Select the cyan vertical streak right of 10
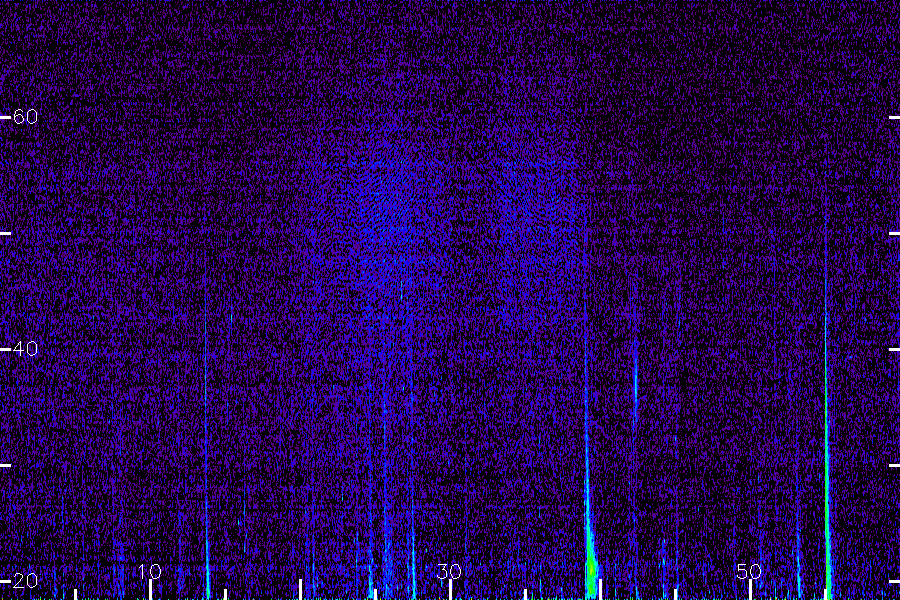The width and height of the screenshot is (900, 600). click(207, 448)
